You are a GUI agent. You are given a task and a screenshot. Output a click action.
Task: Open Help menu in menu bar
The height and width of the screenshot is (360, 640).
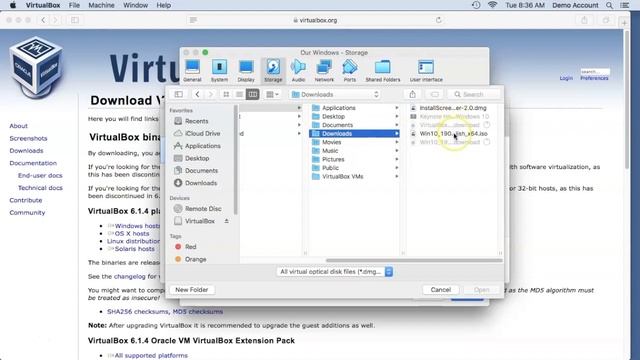pyautogui.click(x=164, y=5)
